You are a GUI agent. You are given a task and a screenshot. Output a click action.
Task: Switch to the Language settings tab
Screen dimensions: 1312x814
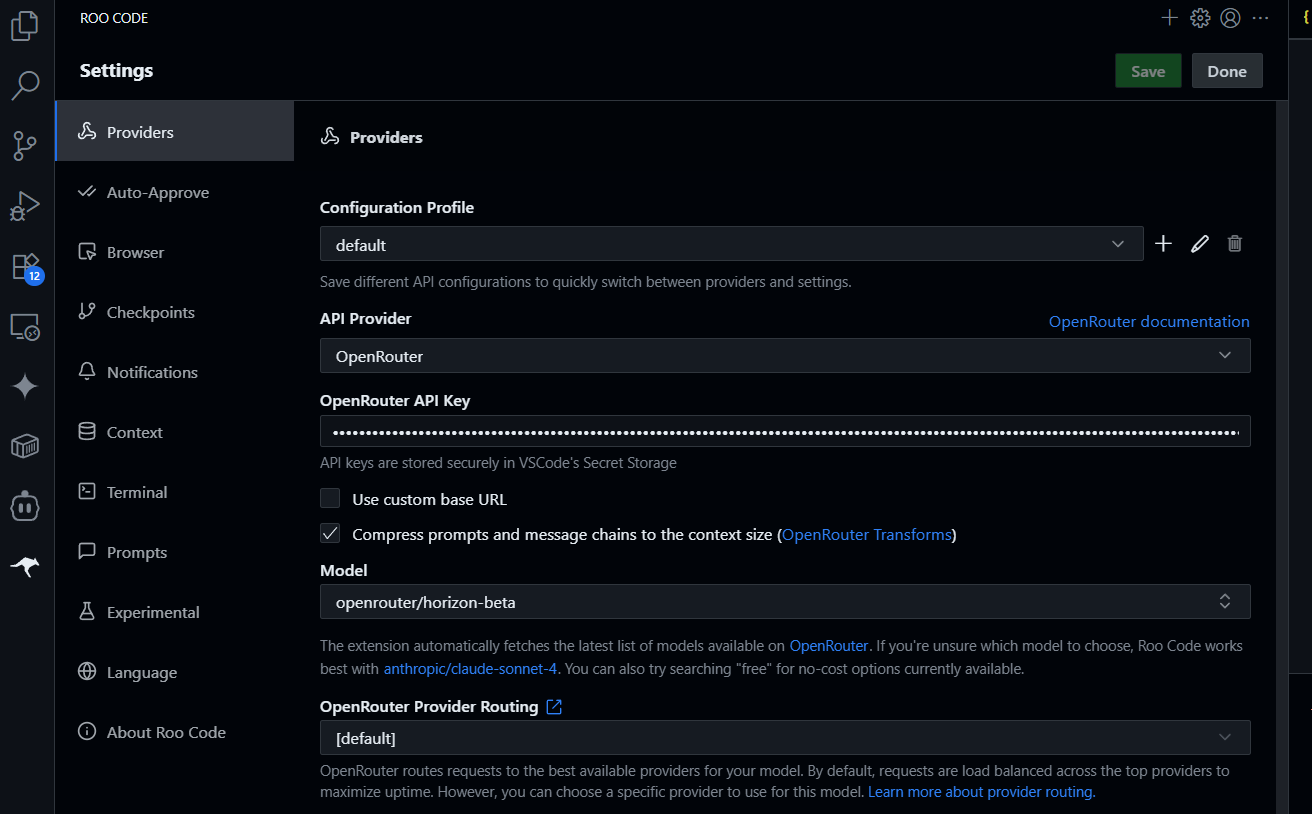coord(175,672)
